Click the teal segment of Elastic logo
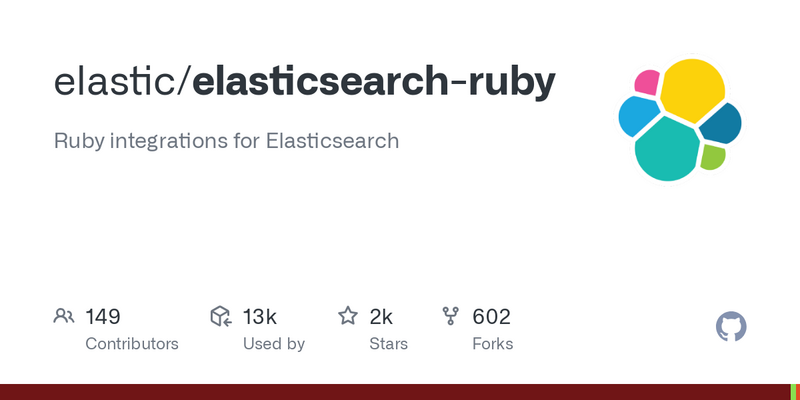 pos(666,149)
